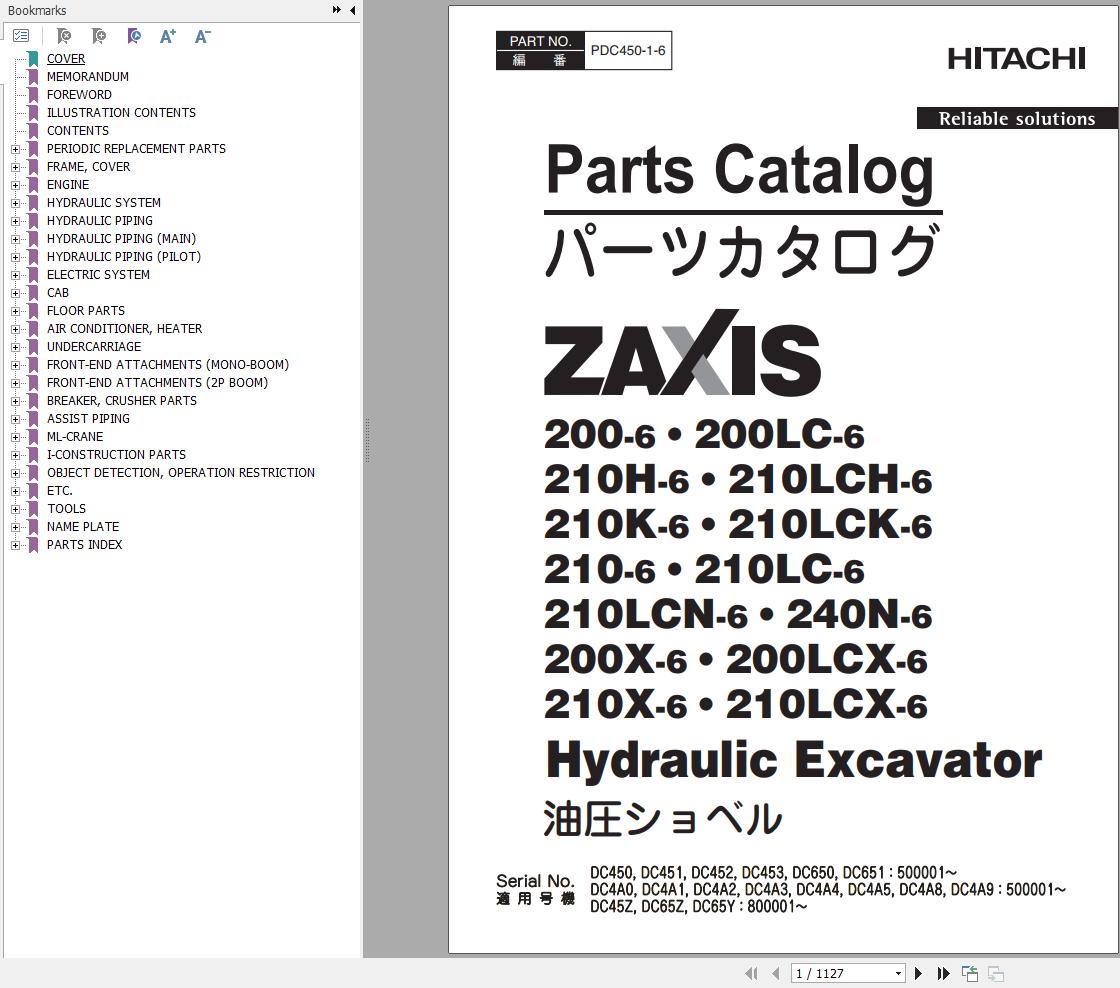1120x988 pixels.
Task: Click the teal bookmark icon beside COVER
Action: point(33,59)
